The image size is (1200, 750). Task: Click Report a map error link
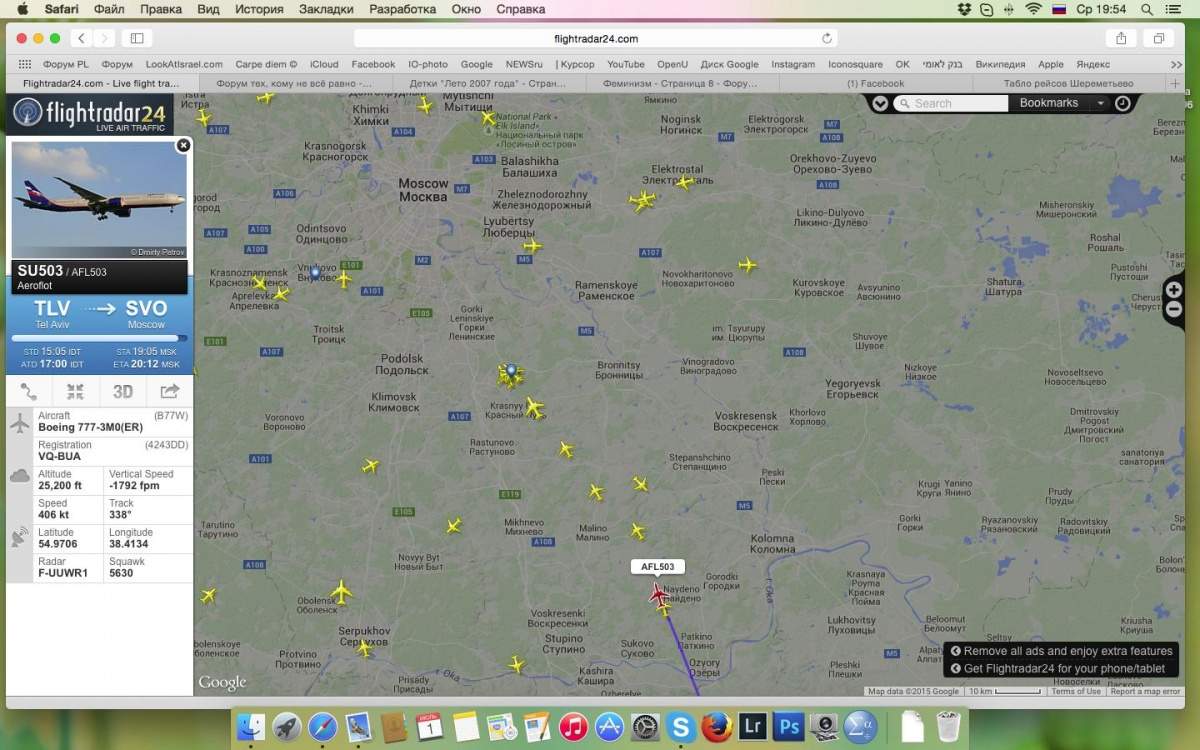click(1145, 691)
